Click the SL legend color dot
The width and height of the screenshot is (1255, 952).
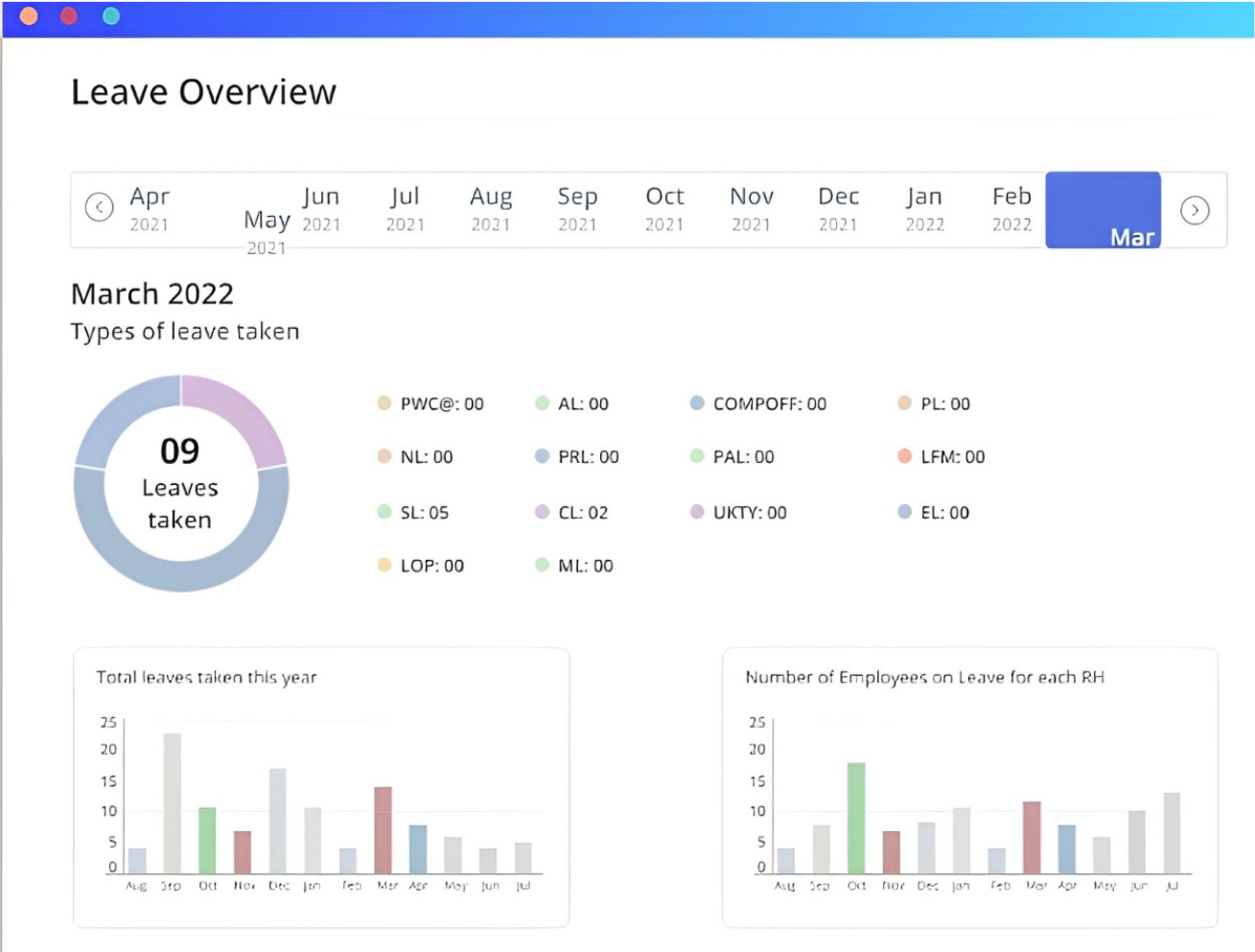(384, 512)
